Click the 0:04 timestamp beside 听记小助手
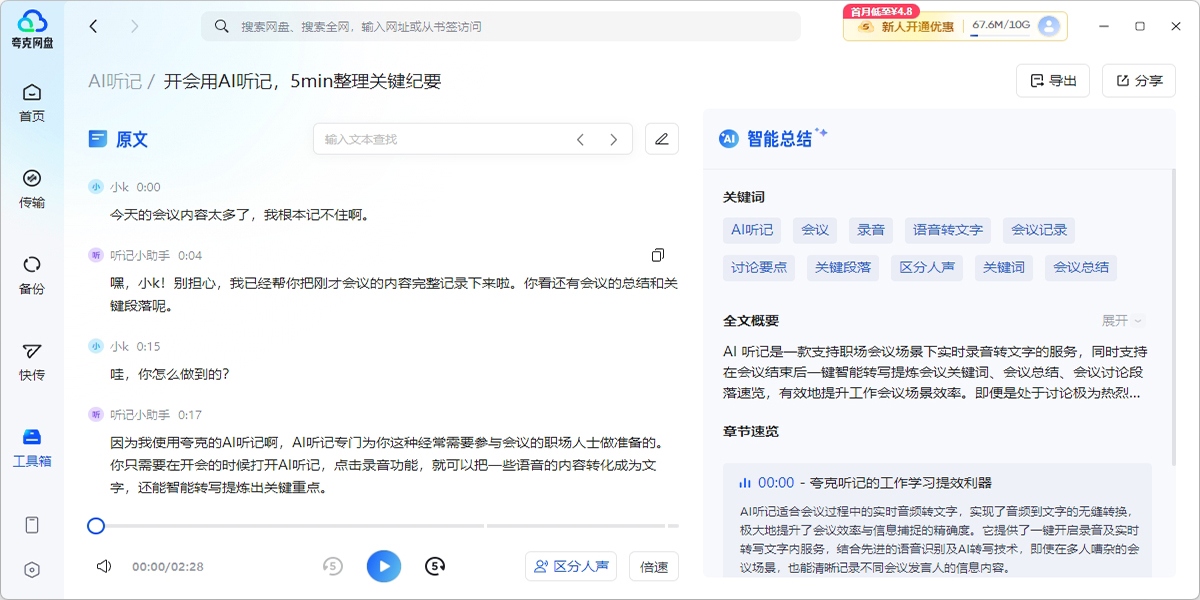The width and height of the screenshot is (1200, 600). click(x=190, y=255)
